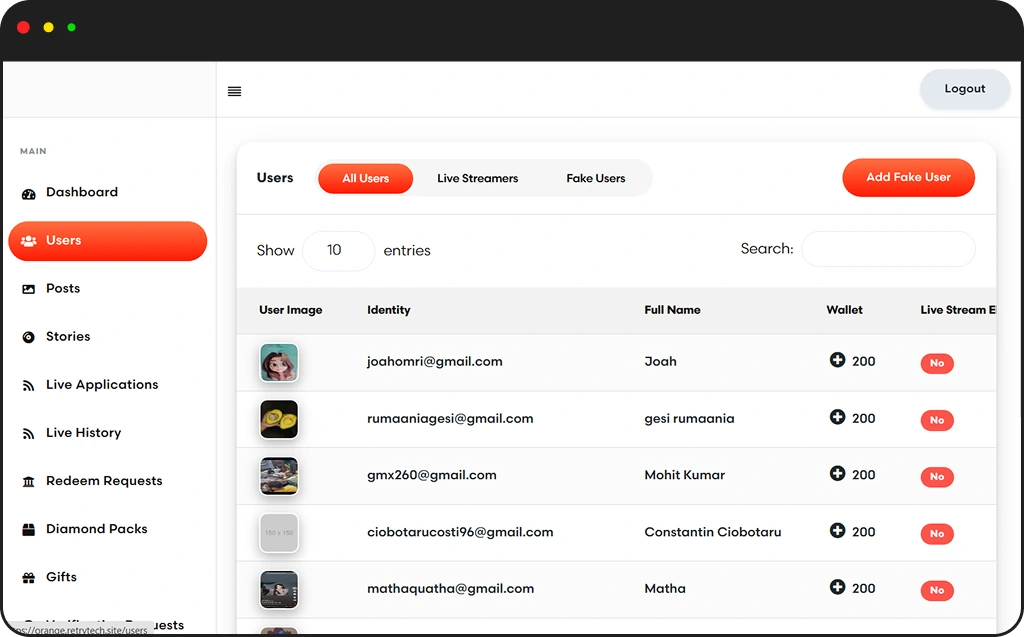The image size is (1024, 637).
Task: Click plus icon for Matha's wallet
Action: (837, 587)
